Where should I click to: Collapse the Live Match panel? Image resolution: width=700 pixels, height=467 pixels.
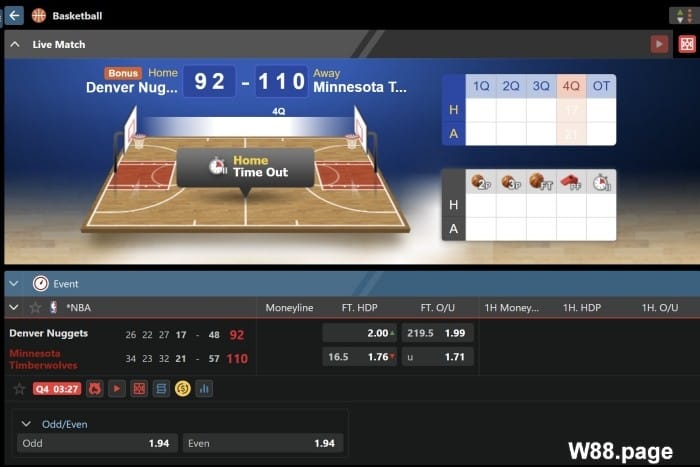click(x=15, y=44)
